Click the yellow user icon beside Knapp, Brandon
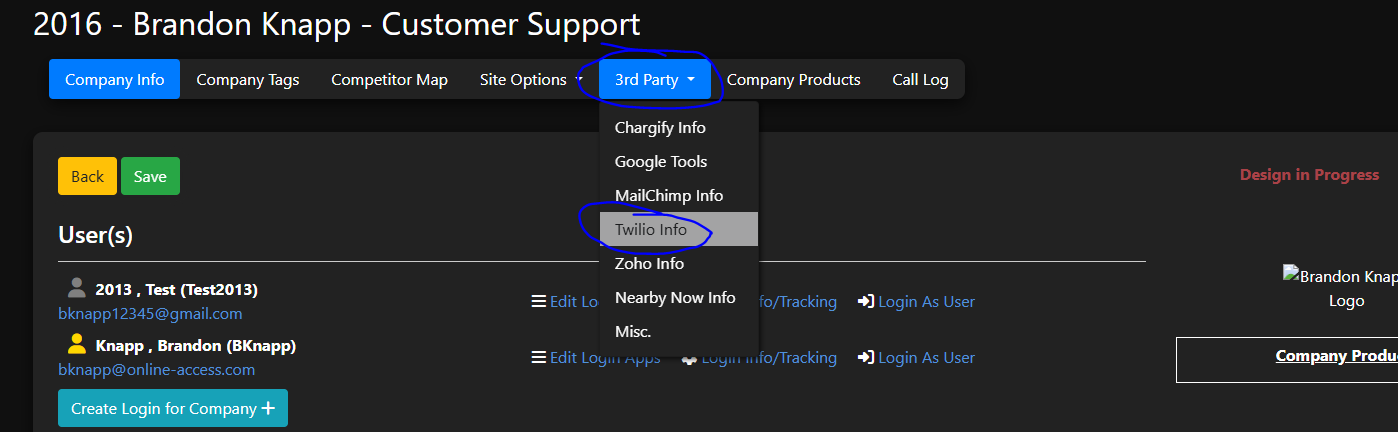This screenshot has height=432, width=1398. coord(76,345)
